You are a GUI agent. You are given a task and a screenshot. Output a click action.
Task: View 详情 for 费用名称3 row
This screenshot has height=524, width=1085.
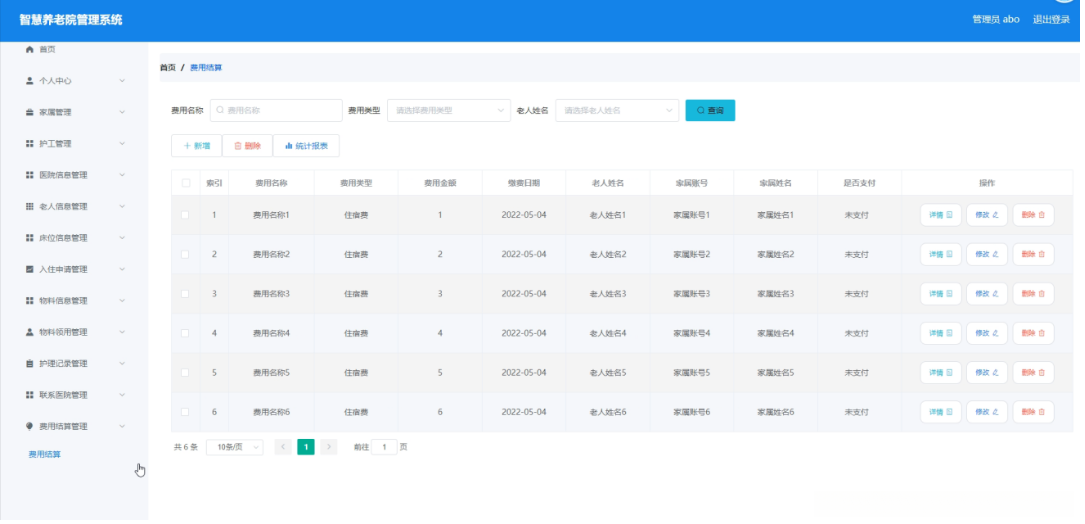[940, 293]
